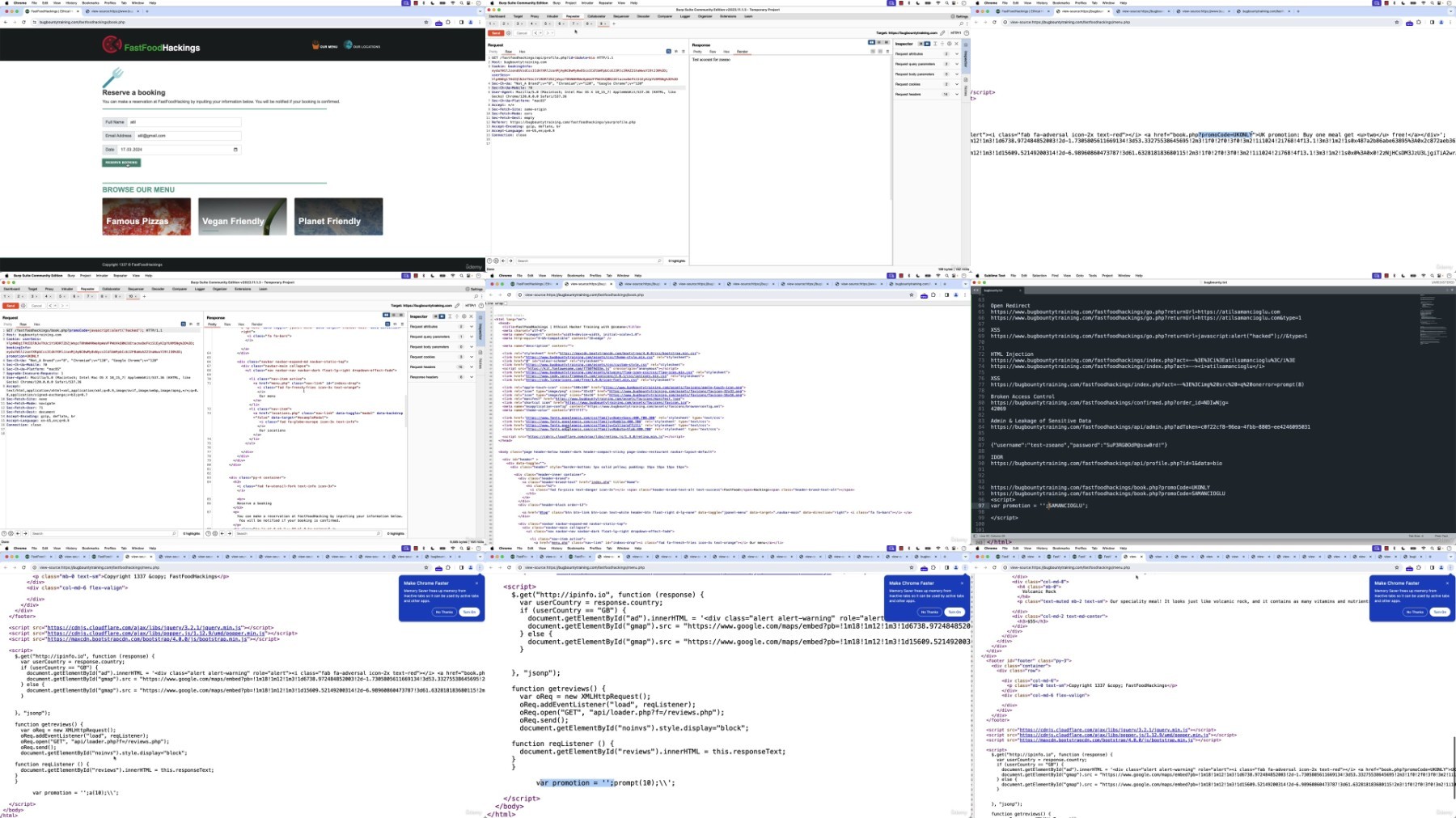Click Send in the book.php Burp window

(x=11, y=306)
